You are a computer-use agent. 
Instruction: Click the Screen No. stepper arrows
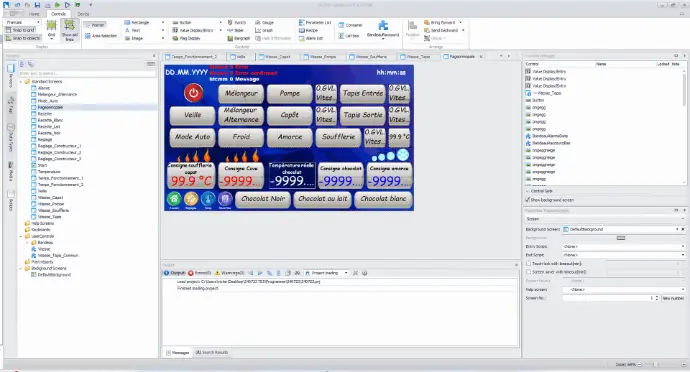click(657, 298)
